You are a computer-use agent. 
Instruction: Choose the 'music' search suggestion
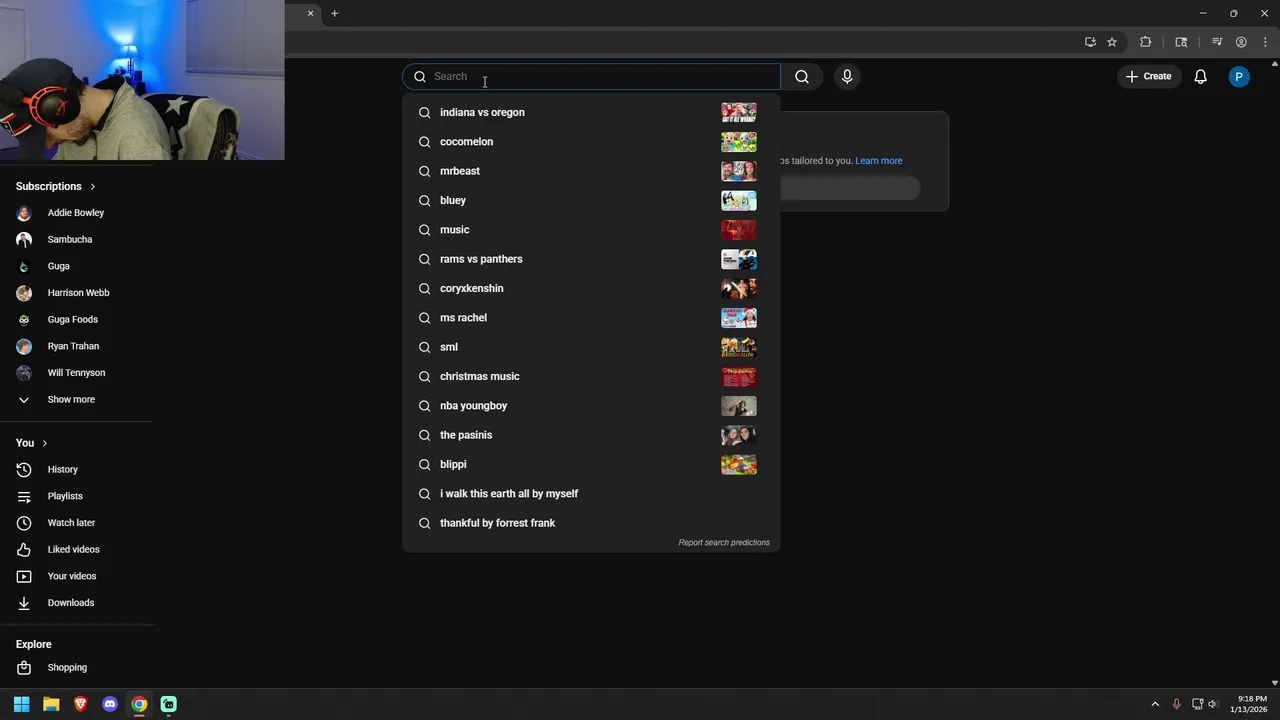coord(591,230)
